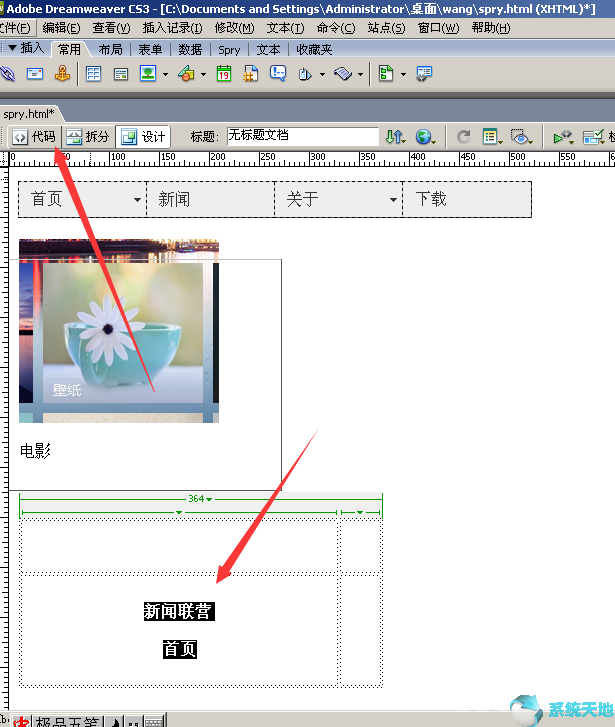
Task: Click Preview in Browser globe icon
Action: (x=424, y=137)
